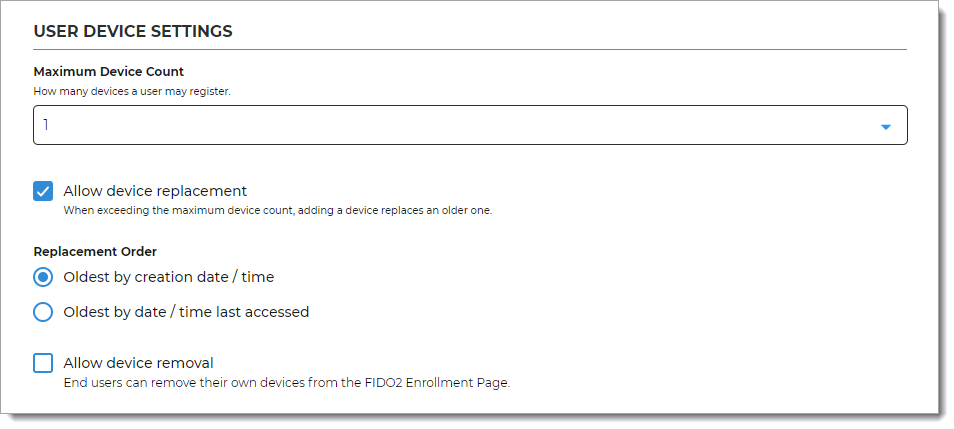Click the 'How many devices a user may register' hint
The width and height of the screenshot is (954, 429).
coord(132,91)
